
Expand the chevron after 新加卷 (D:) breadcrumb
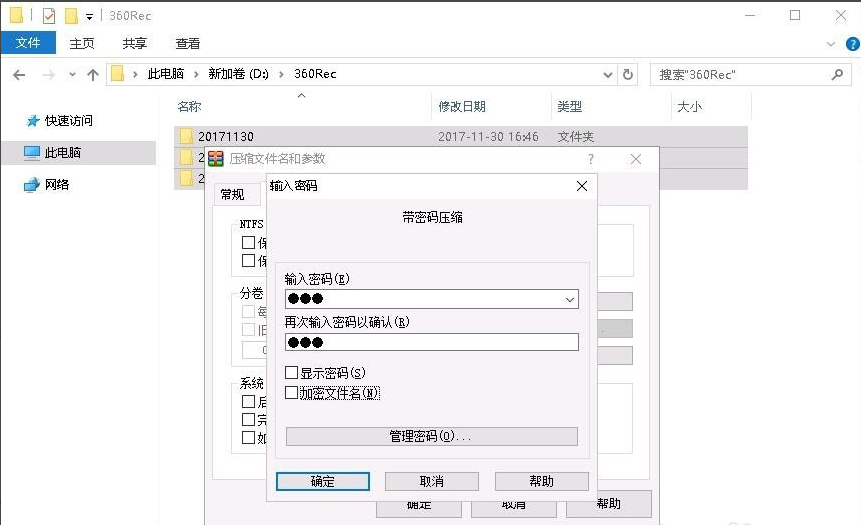coord(281,74)
